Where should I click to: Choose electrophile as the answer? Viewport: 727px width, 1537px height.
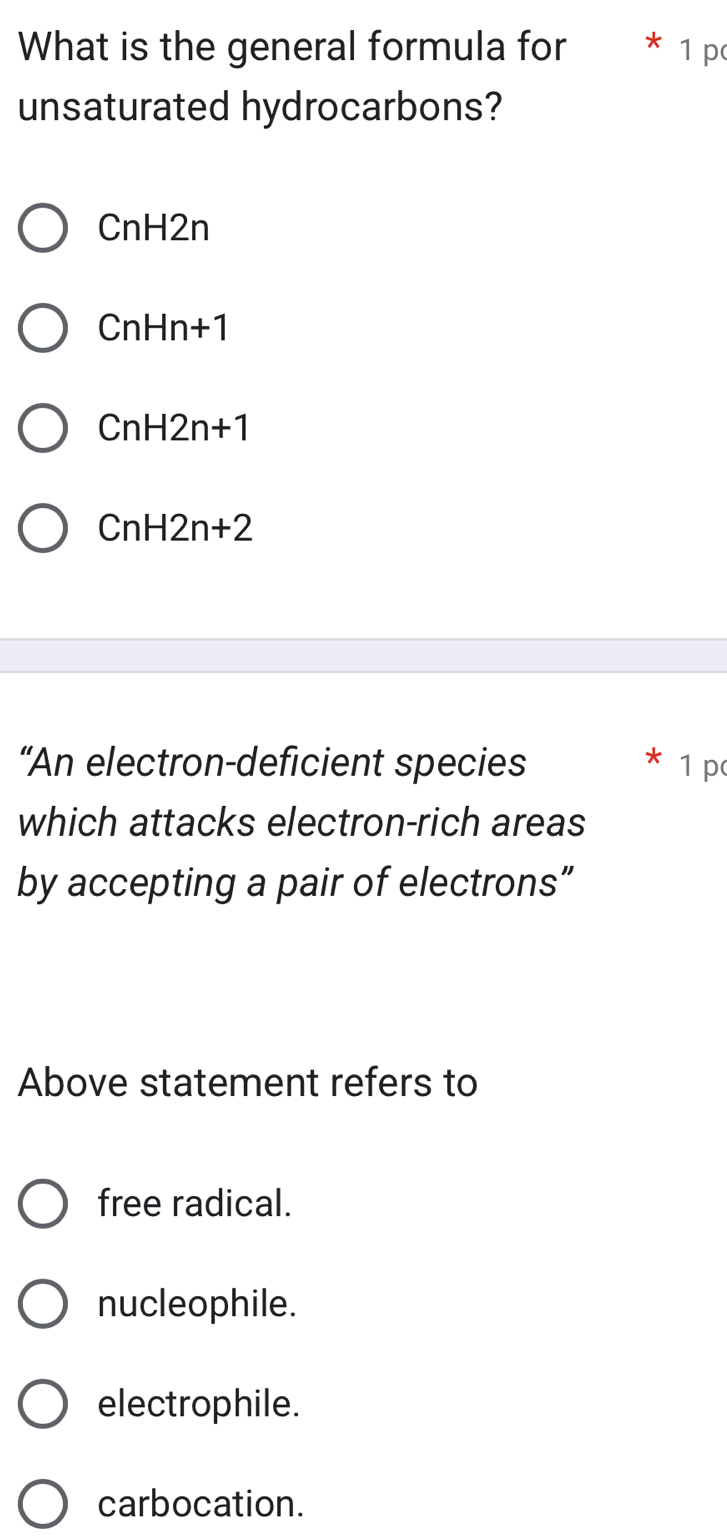coord(42,1404)
